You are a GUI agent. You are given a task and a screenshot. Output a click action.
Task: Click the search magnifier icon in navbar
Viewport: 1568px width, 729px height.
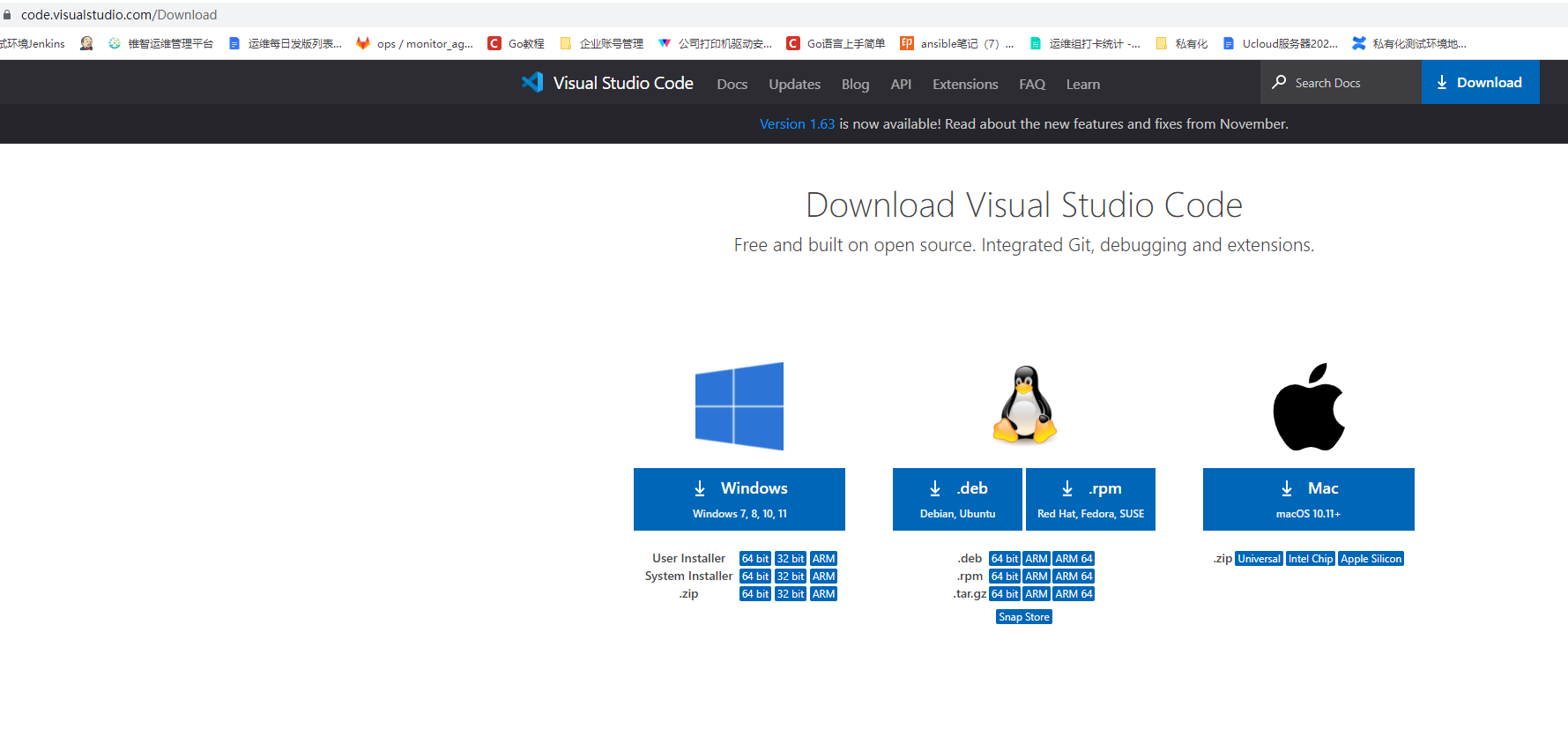1279,82
